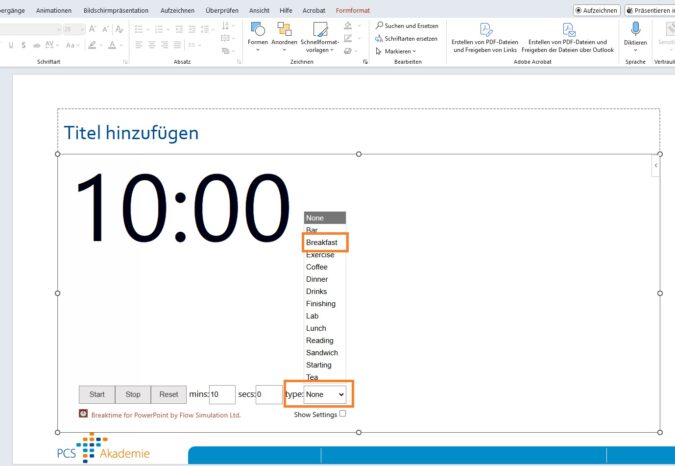675x466 pixels.
Task: Click the Stop timer button
Action: [133, 394]
